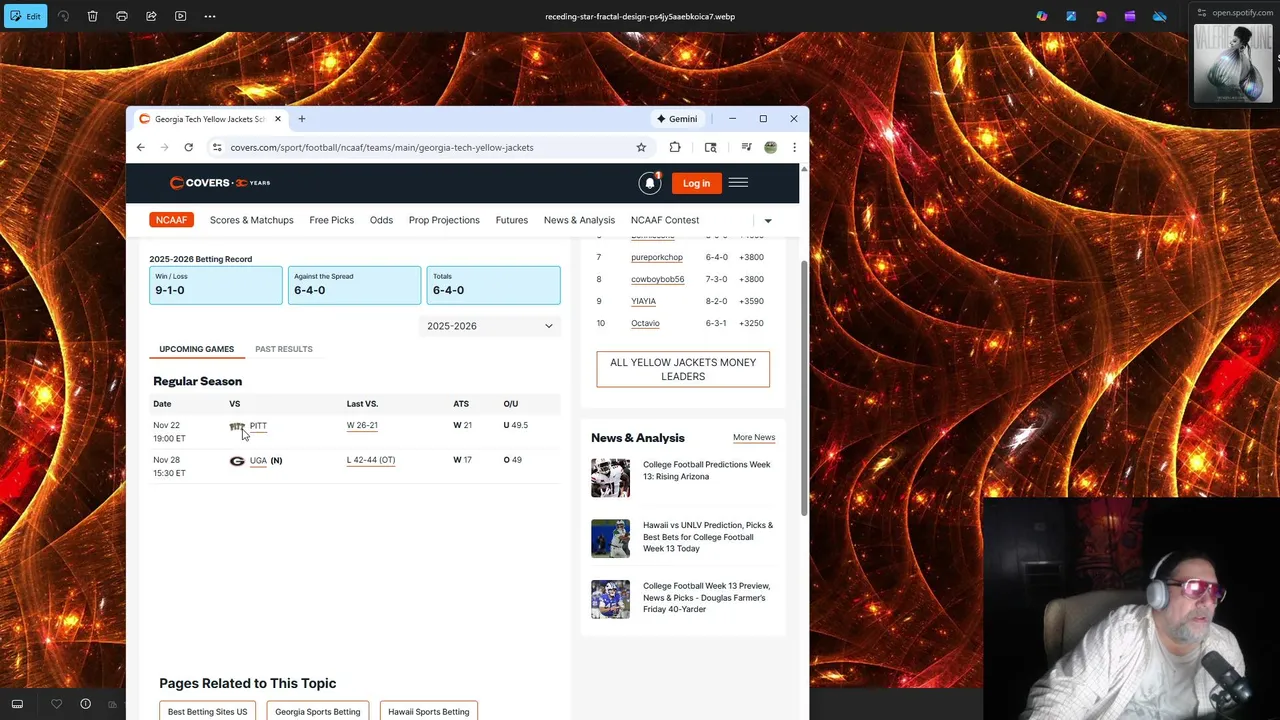Open the W 26-21 last result link
This screenshot has width=1280, height=720.
pos(362,425)
